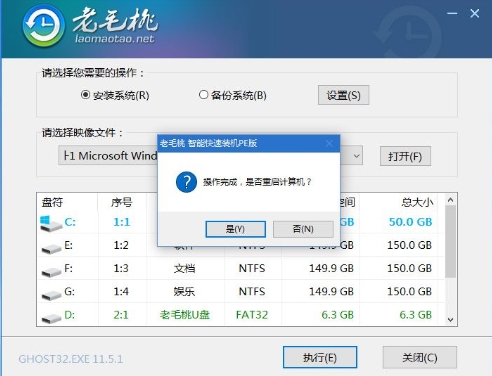Screen dimensions: 492x376
Task: Select the G: drive icon
Action: (x=51, y=294)
